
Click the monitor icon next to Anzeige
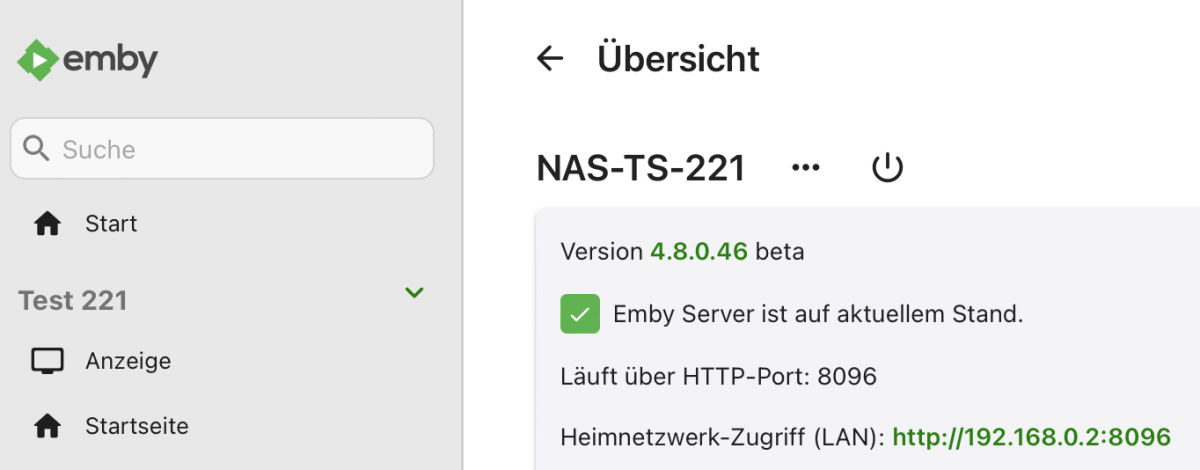47,361
